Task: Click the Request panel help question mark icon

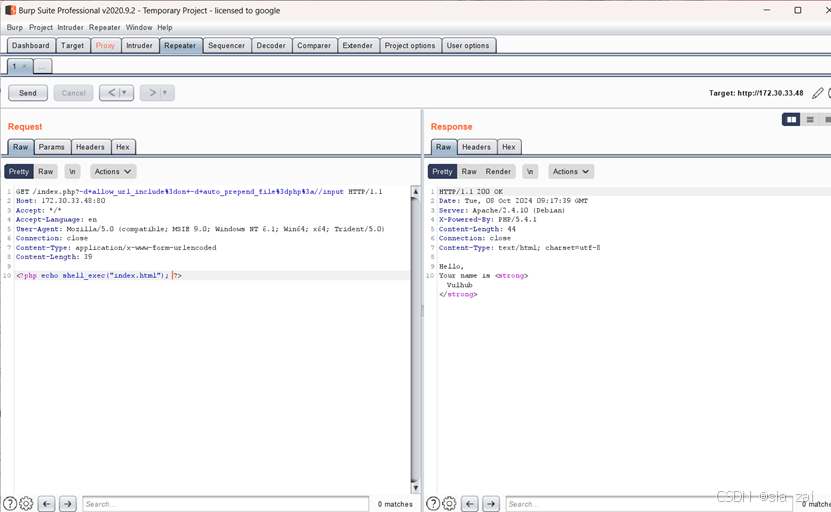Action: (10, 504)
